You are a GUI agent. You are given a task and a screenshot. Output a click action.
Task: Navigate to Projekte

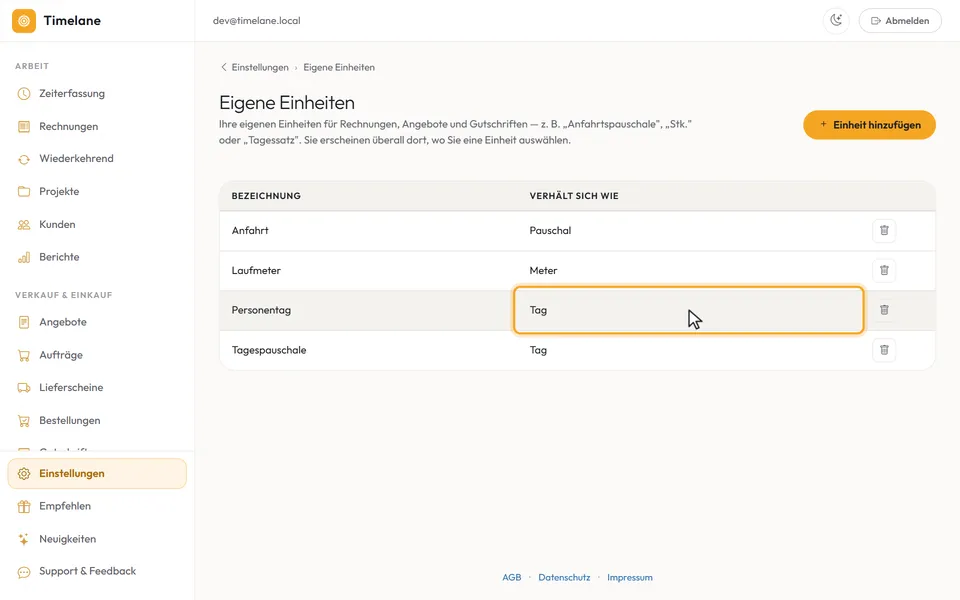click(97, 192)
